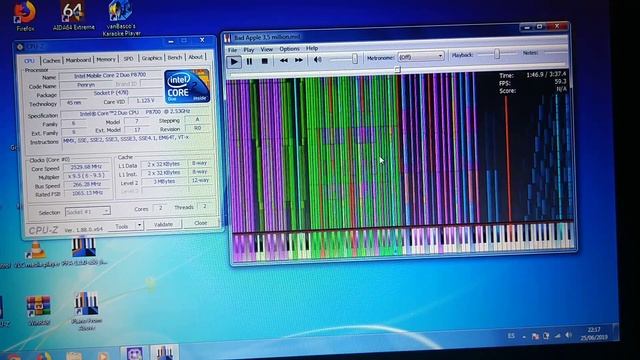
Task: Click the processor Name field P8700
Action: (111, 76)
